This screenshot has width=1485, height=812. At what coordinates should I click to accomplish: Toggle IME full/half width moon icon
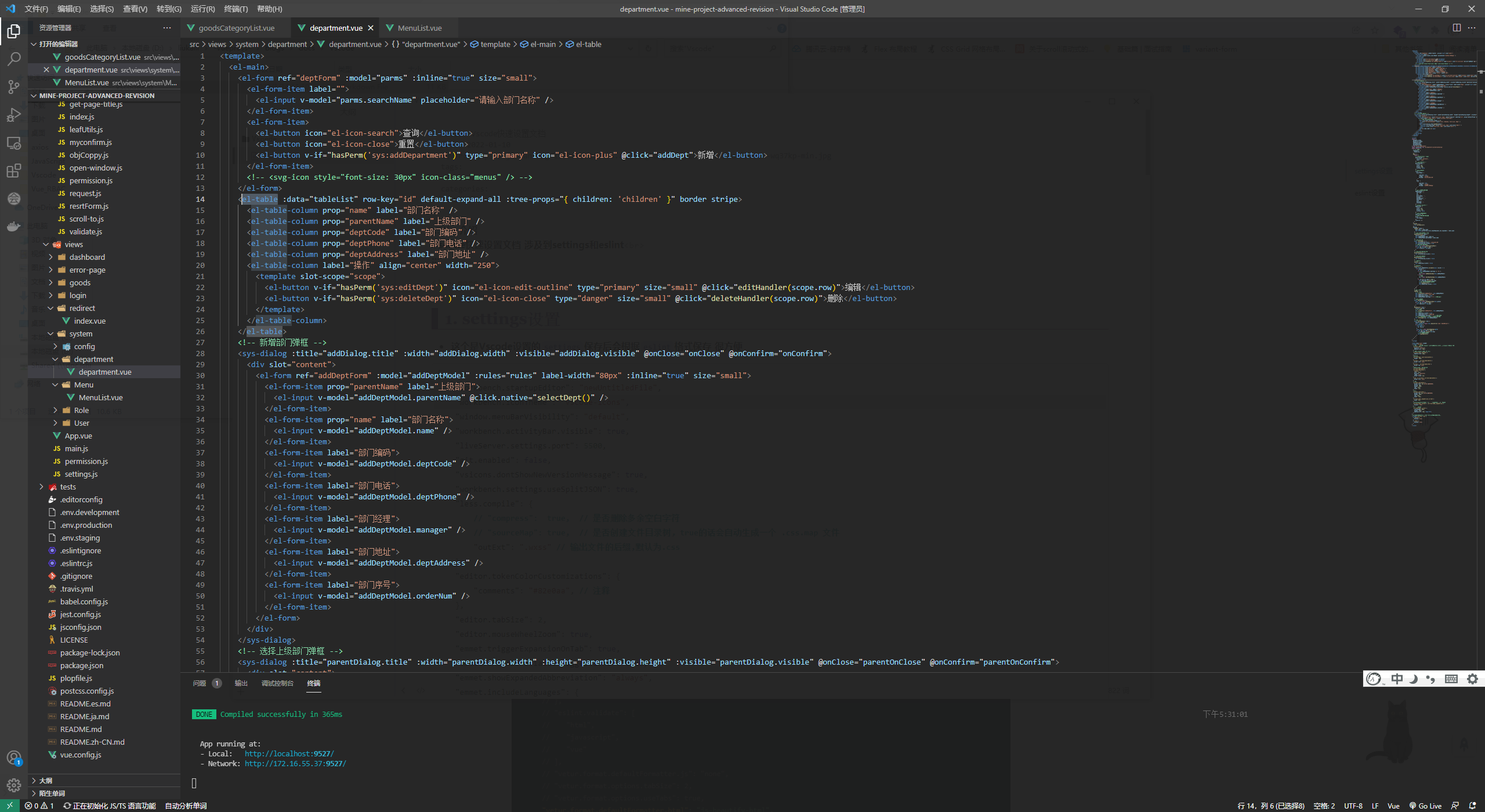[x=1414, y=679]
